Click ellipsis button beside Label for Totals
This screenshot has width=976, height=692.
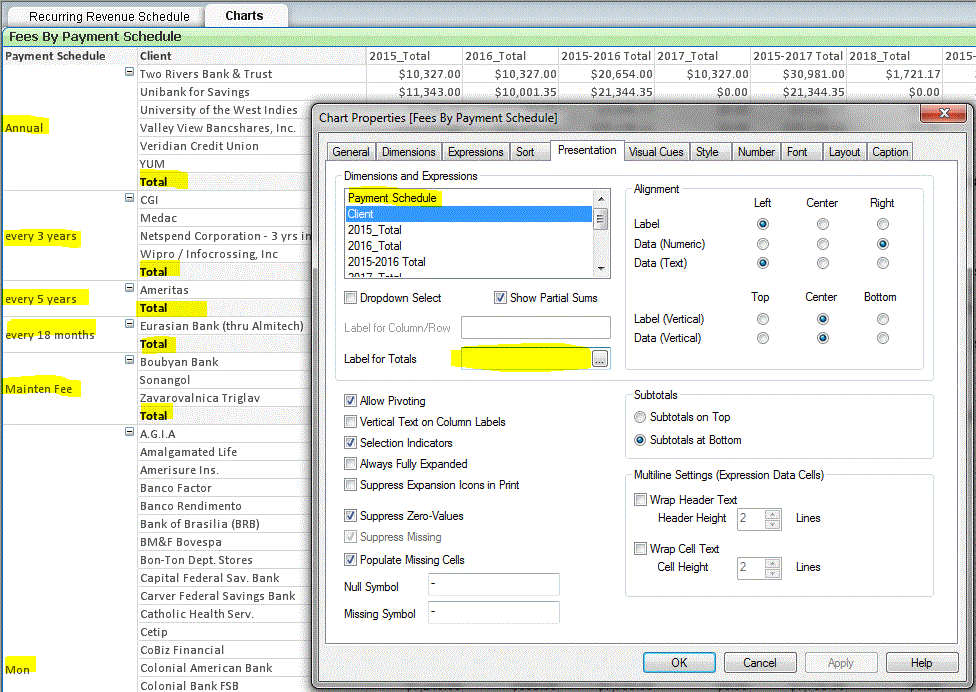599,359
